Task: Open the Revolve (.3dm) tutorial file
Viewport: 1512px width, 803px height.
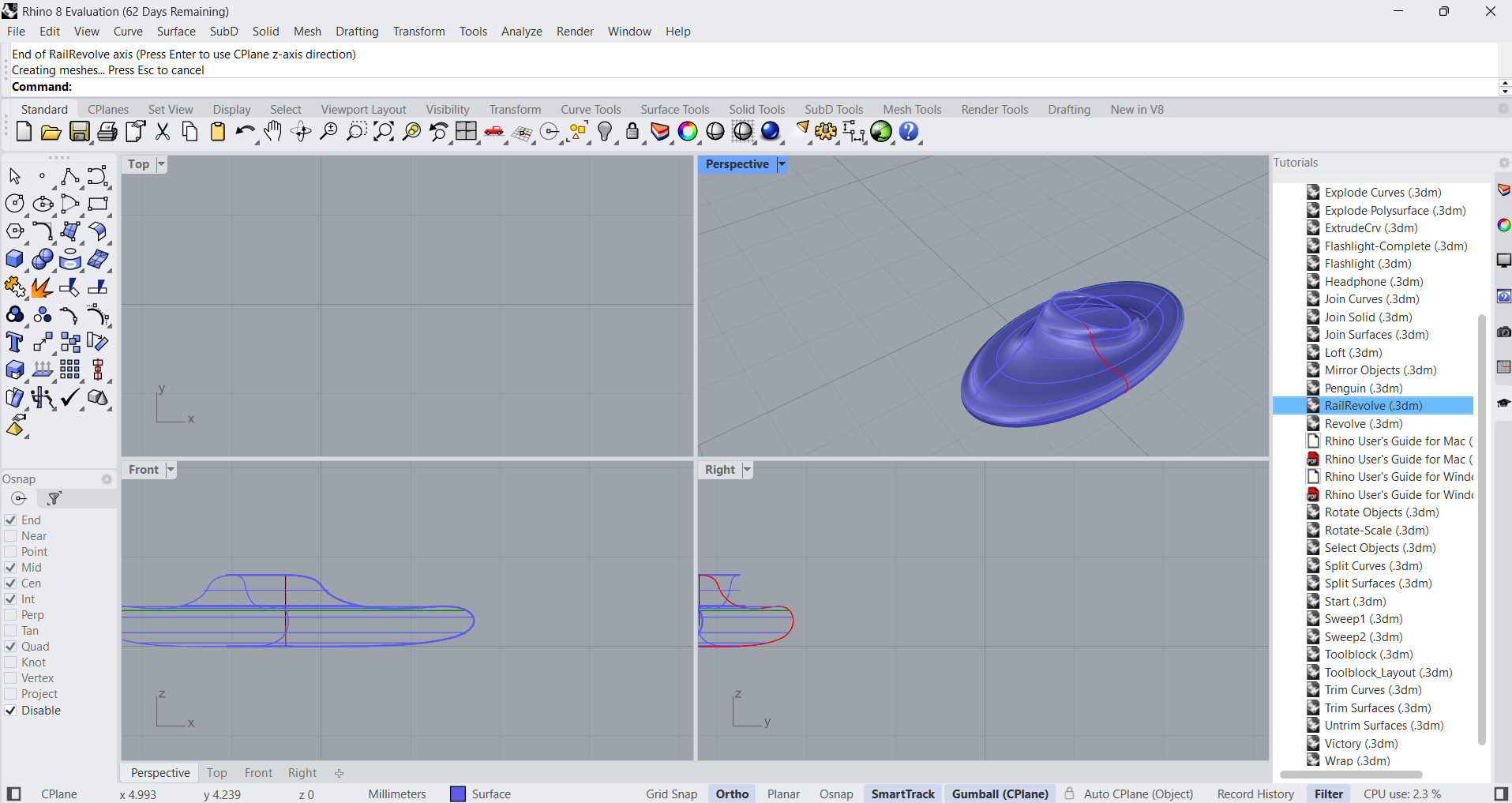Action: 1363,424
